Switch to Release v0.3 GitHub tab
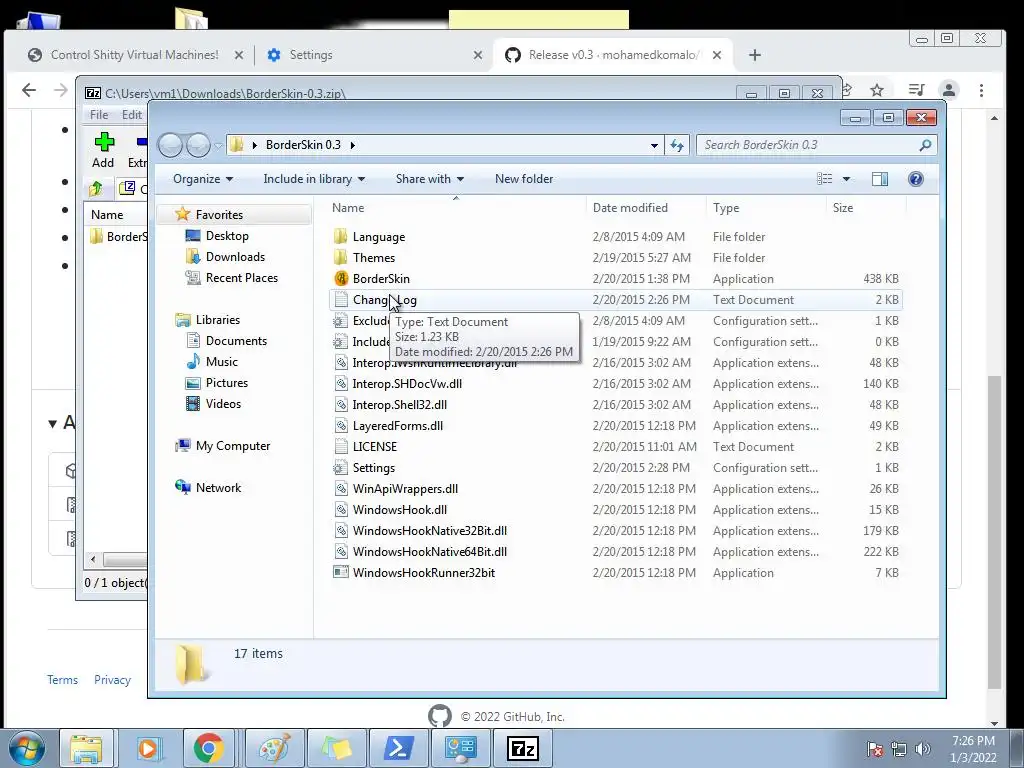The width and height of the screenshot is (1024, 768). [613, 55]
